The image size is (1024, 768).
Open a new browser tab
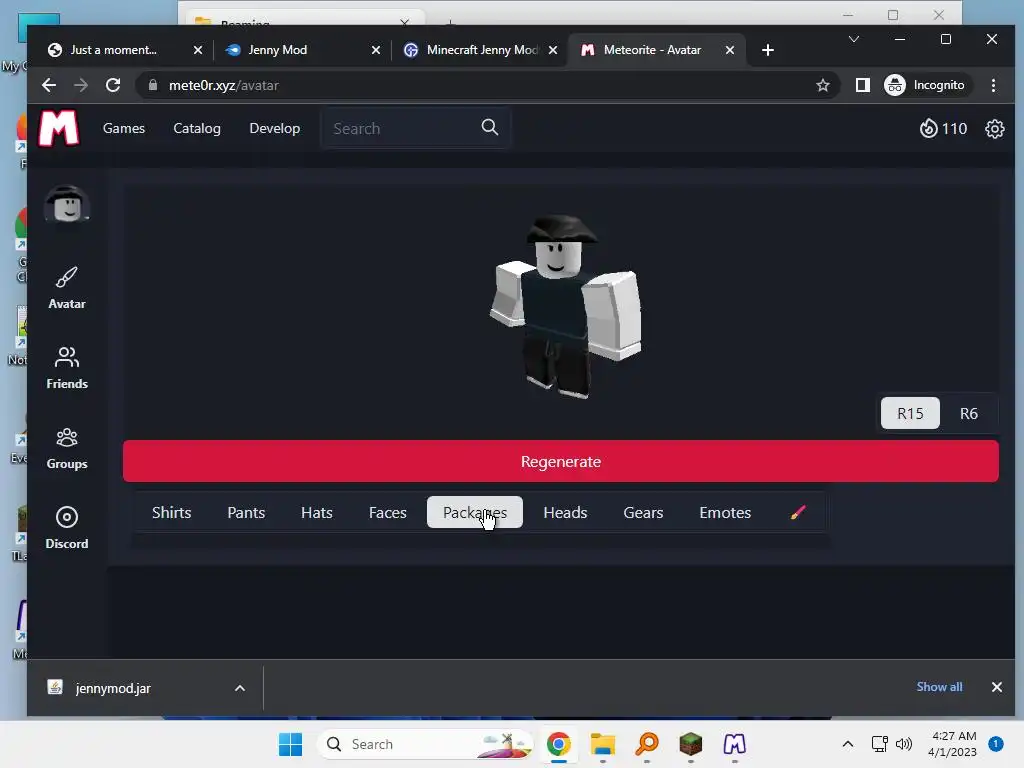click(768, 50)
